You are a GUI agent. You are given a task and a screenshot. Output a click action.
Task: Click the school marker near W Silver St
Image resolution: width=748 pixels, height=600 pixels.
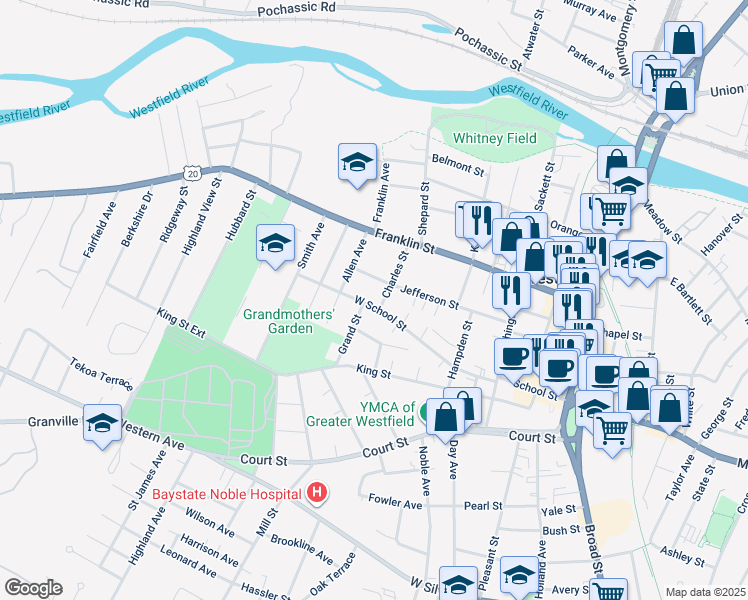(458, 585)
